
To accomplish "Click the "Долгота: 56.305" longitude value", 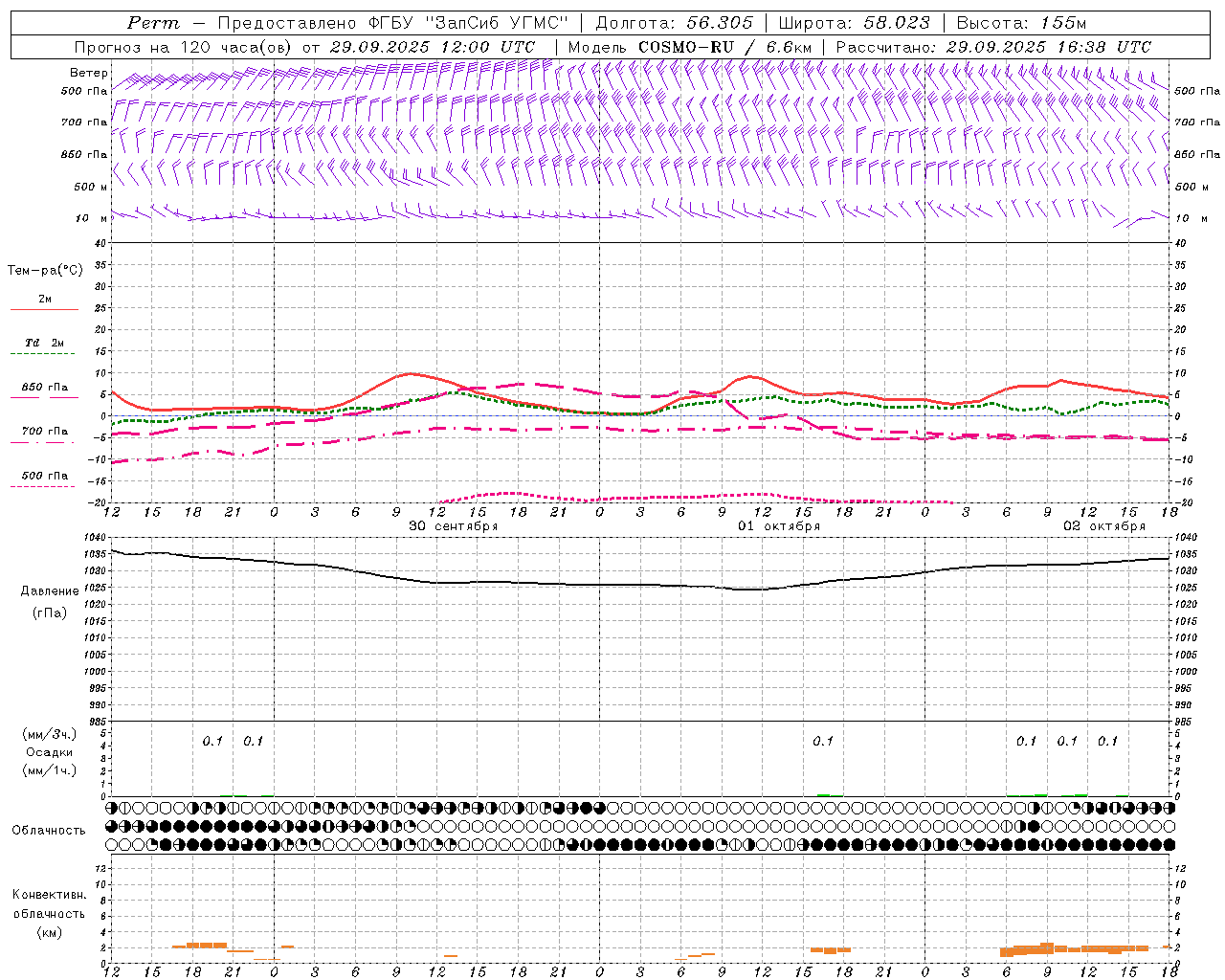I will click(x=674, y=23).
